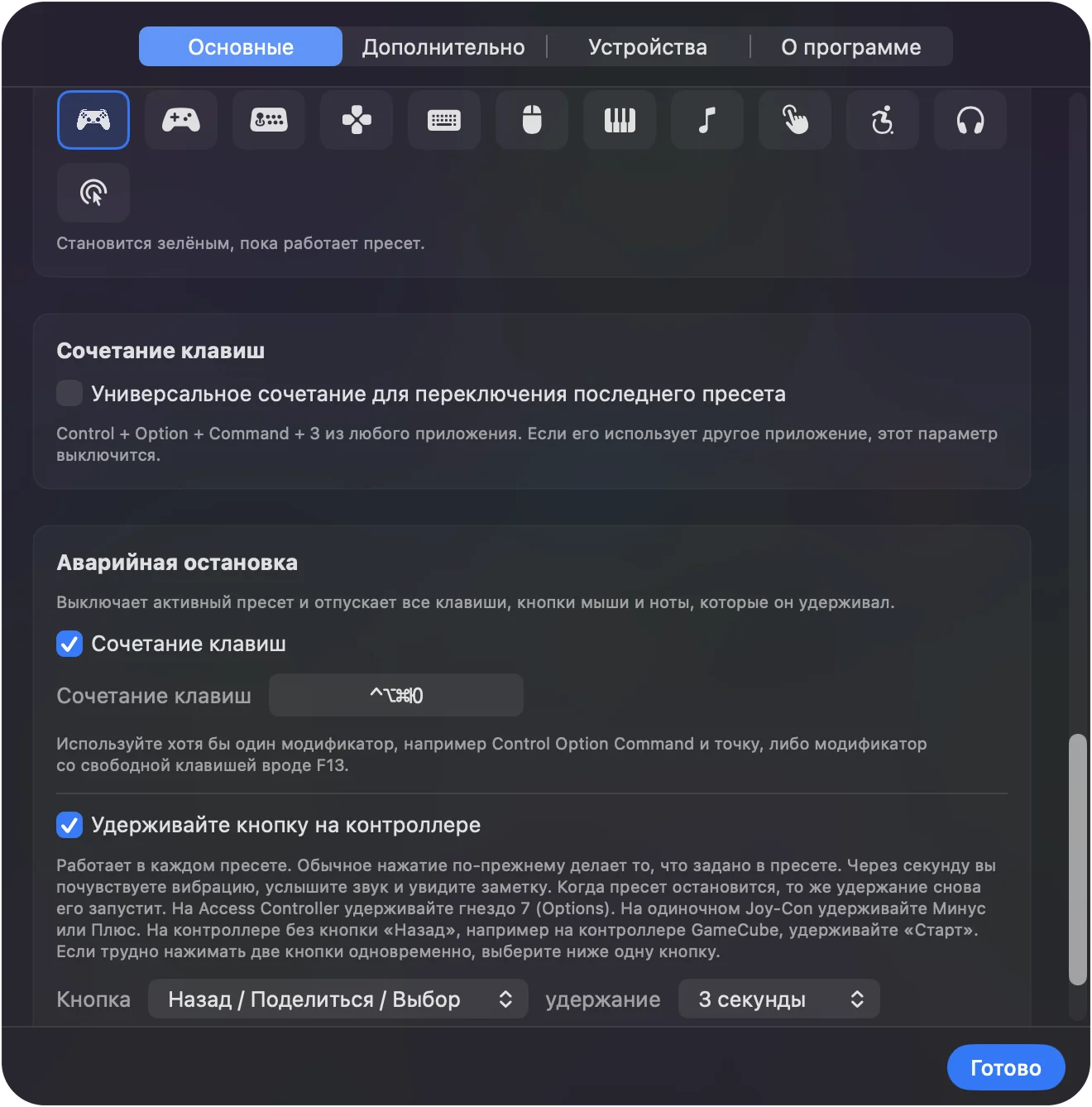Open the удержание dropdown set to 3 секунды
Screen dimensions: 1092x1107
(779, 999)
